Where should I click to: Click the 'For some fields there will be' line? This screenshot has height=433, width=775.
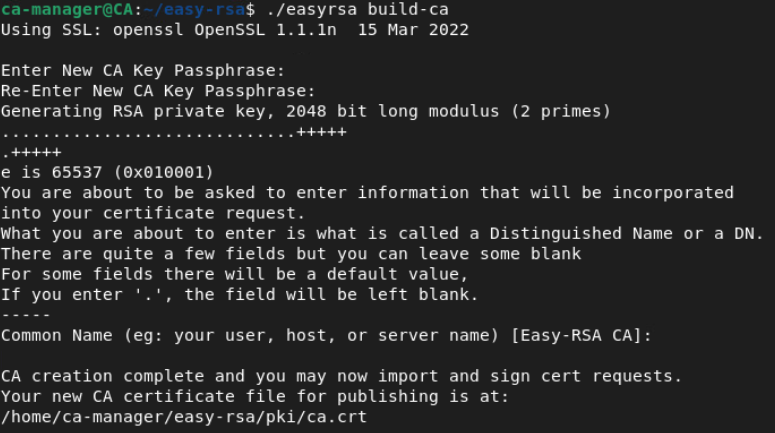(235, 274)
